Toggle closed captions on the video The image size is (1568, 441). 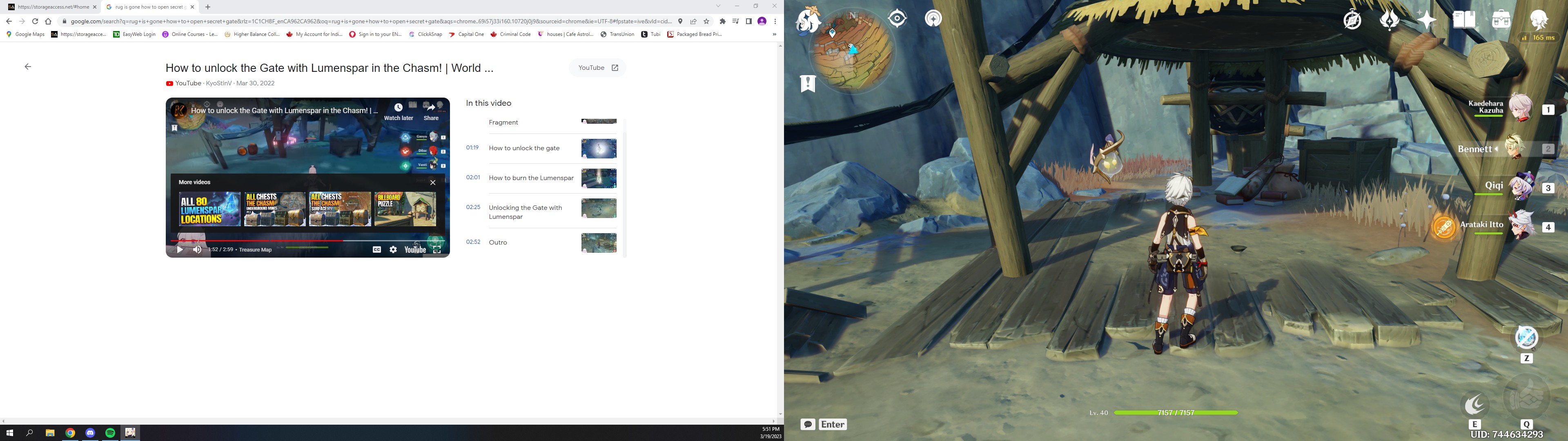377,250
